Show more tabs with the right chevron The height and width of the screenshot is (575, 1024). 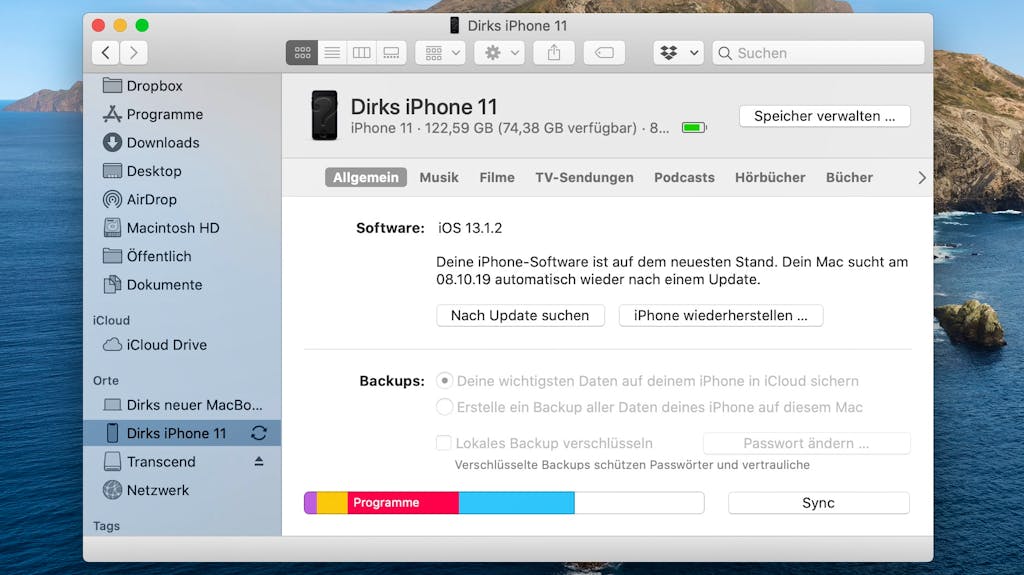(921, 178)
